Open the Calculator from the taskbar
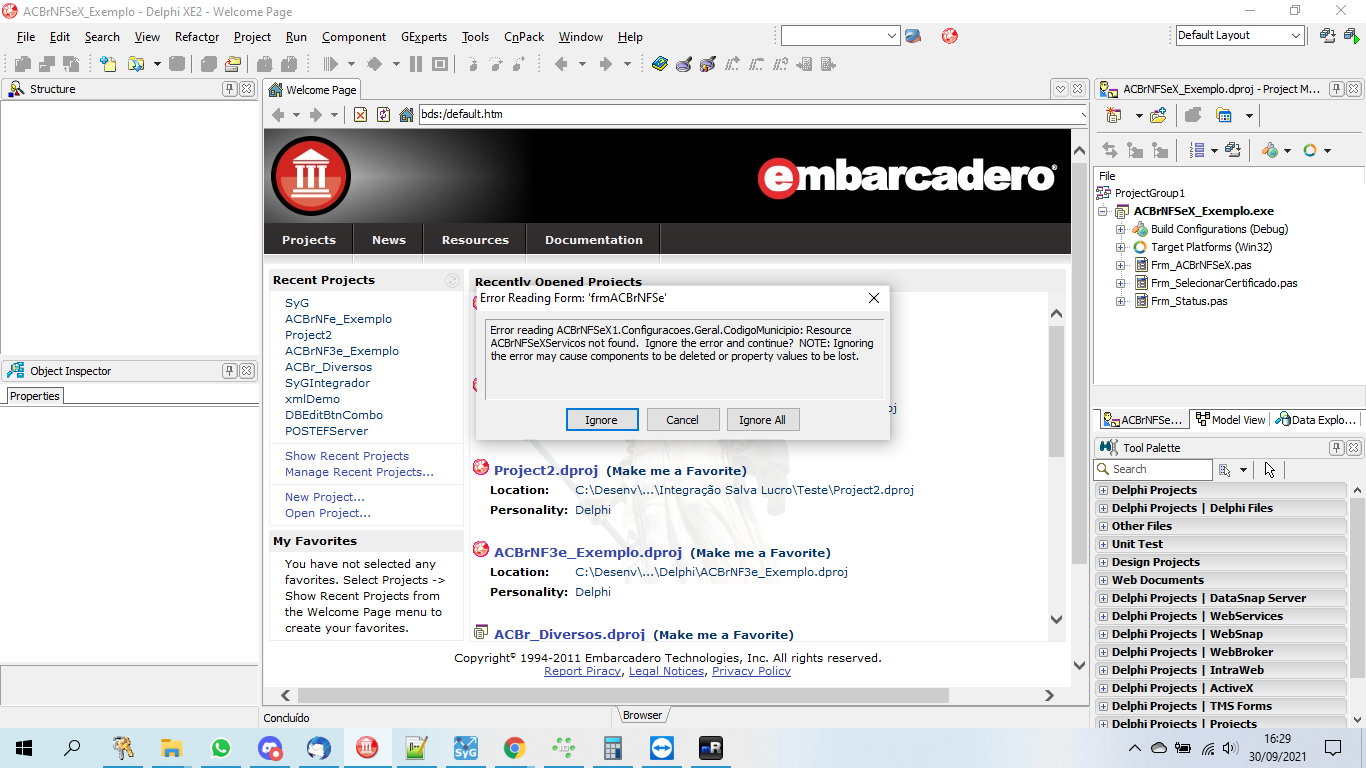Image resolution: width=1366 pixels, height=768 pixels. (x=612, y=748)
